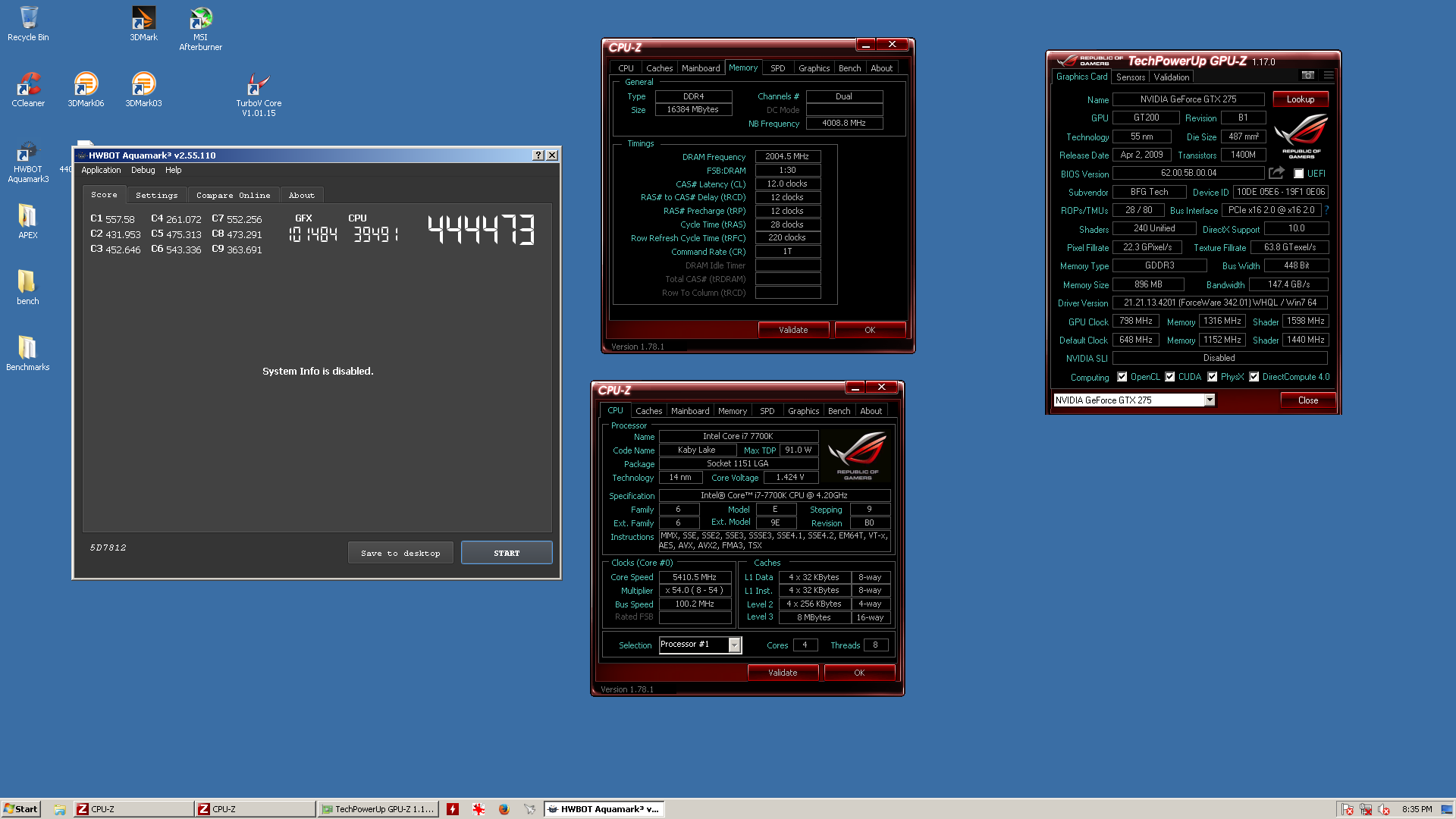Image resolution: width=1456 pixels, height=819 pixels.
Task: Select the Mainboard tab in lower CPU-Z window
Action: [x=690, y=411]
